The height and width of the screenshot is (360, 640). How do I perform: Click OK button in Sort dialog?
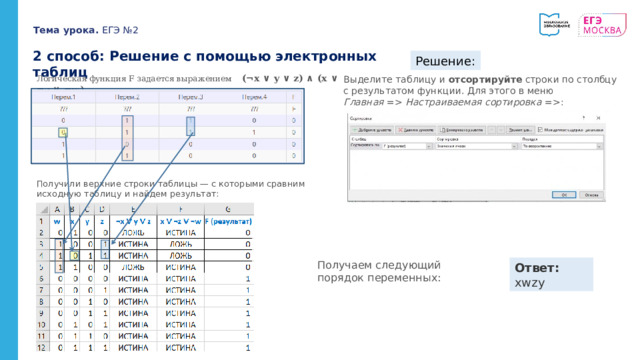tap(564, 195)
